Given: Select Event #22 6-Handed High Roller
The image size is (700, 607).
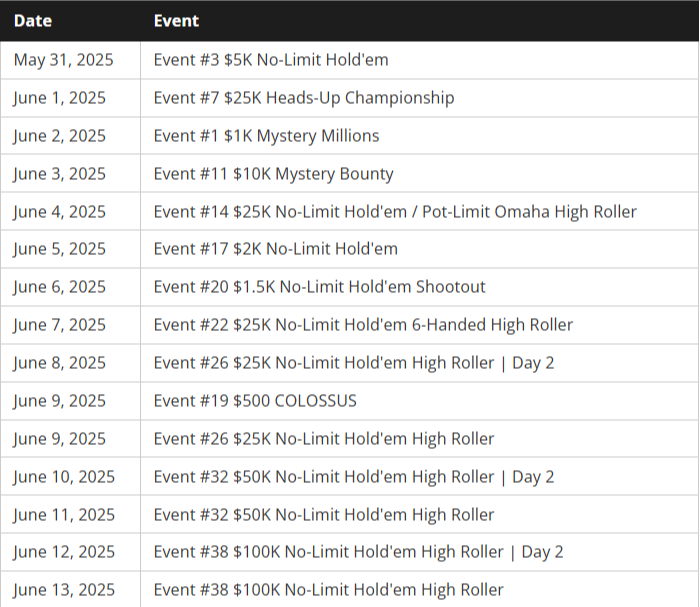Looking at the screenshot, I should pyautogui.click(x=363, y=325).
